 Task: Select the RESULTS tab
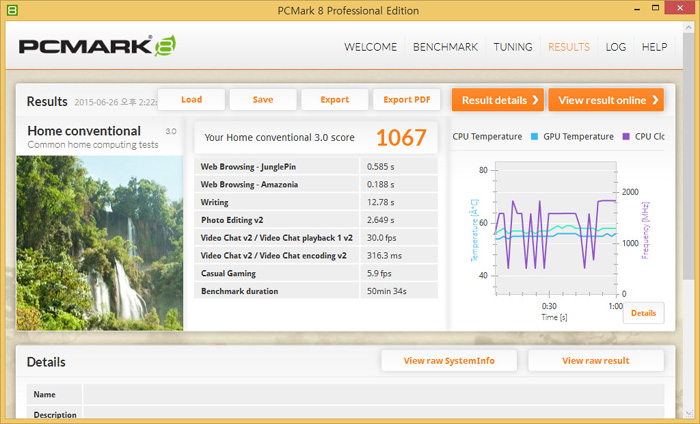[x=569, y=47]
